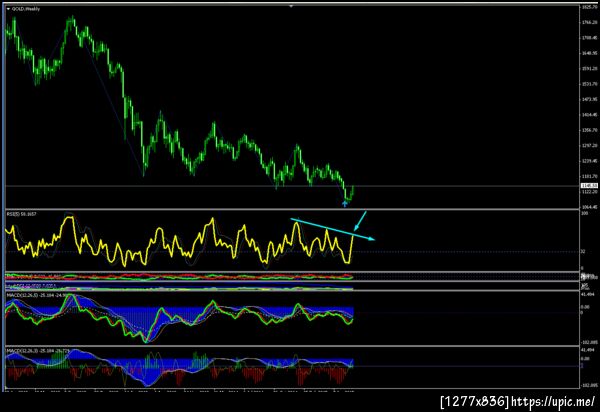Click the chart shift triangle on top border
Screen dimensions: 600x412
coord(291,6)
